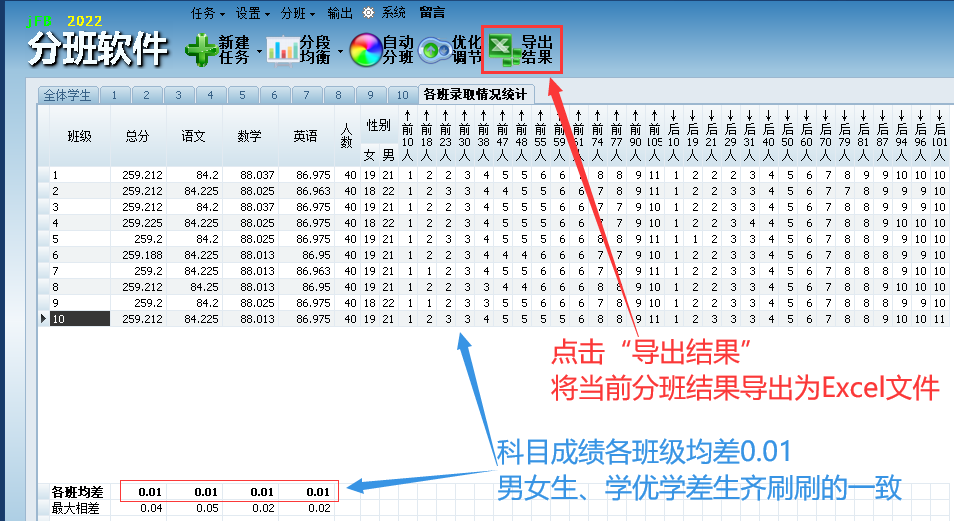Click the 优化调节 toolbar icon

click(x=434, y=50)
